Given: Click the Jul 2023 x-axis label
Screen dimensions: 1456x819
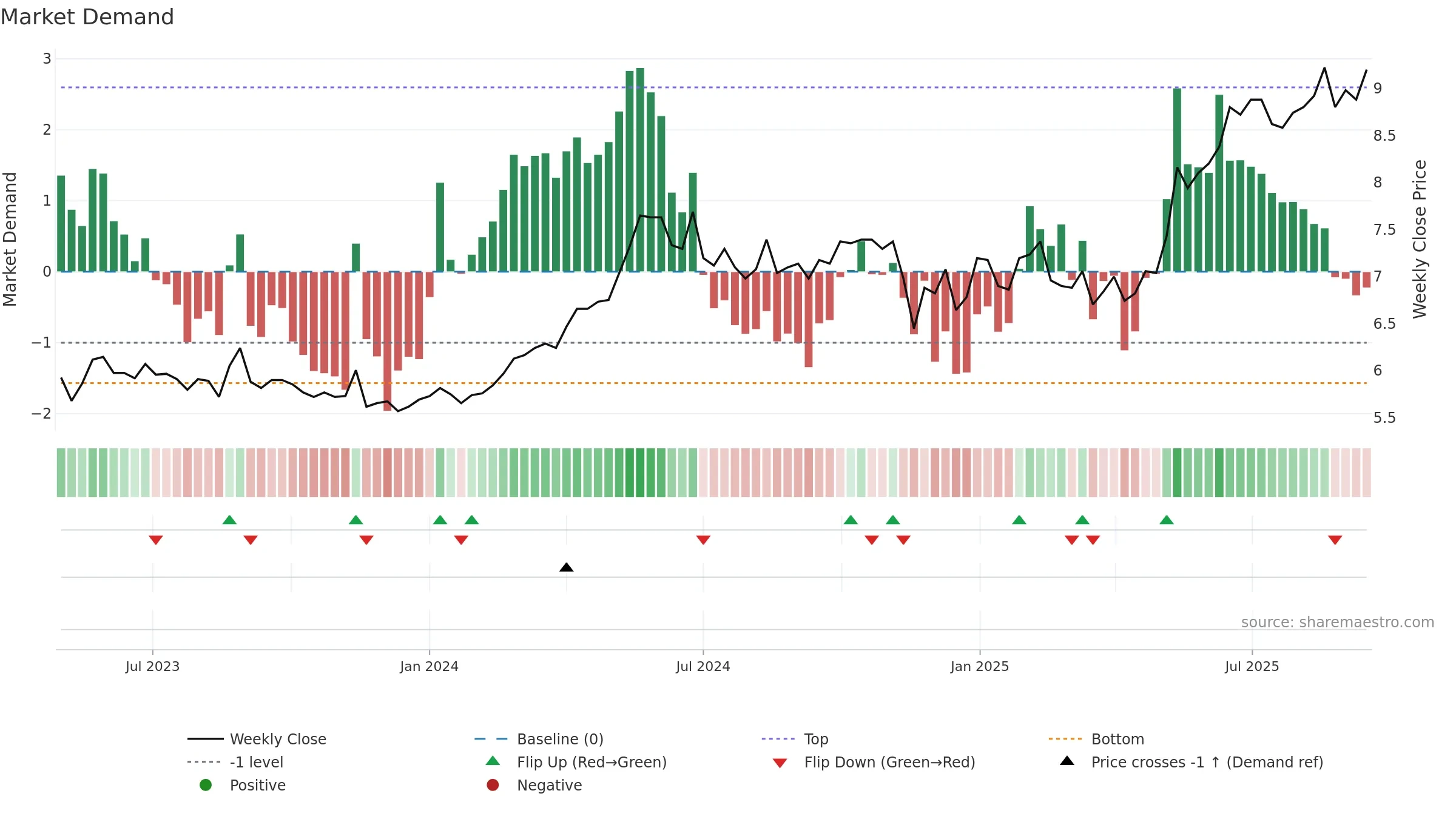Looking at the screenshot, I should point(152,667).
